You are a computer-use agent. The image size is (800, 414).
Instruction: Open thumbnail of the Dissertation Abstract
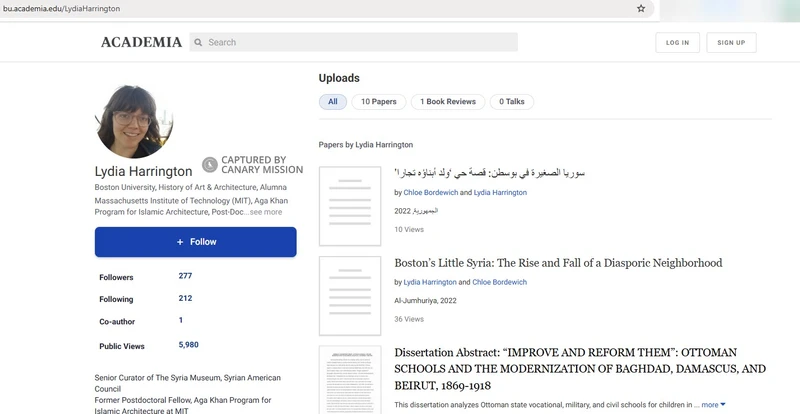(350, 380)
